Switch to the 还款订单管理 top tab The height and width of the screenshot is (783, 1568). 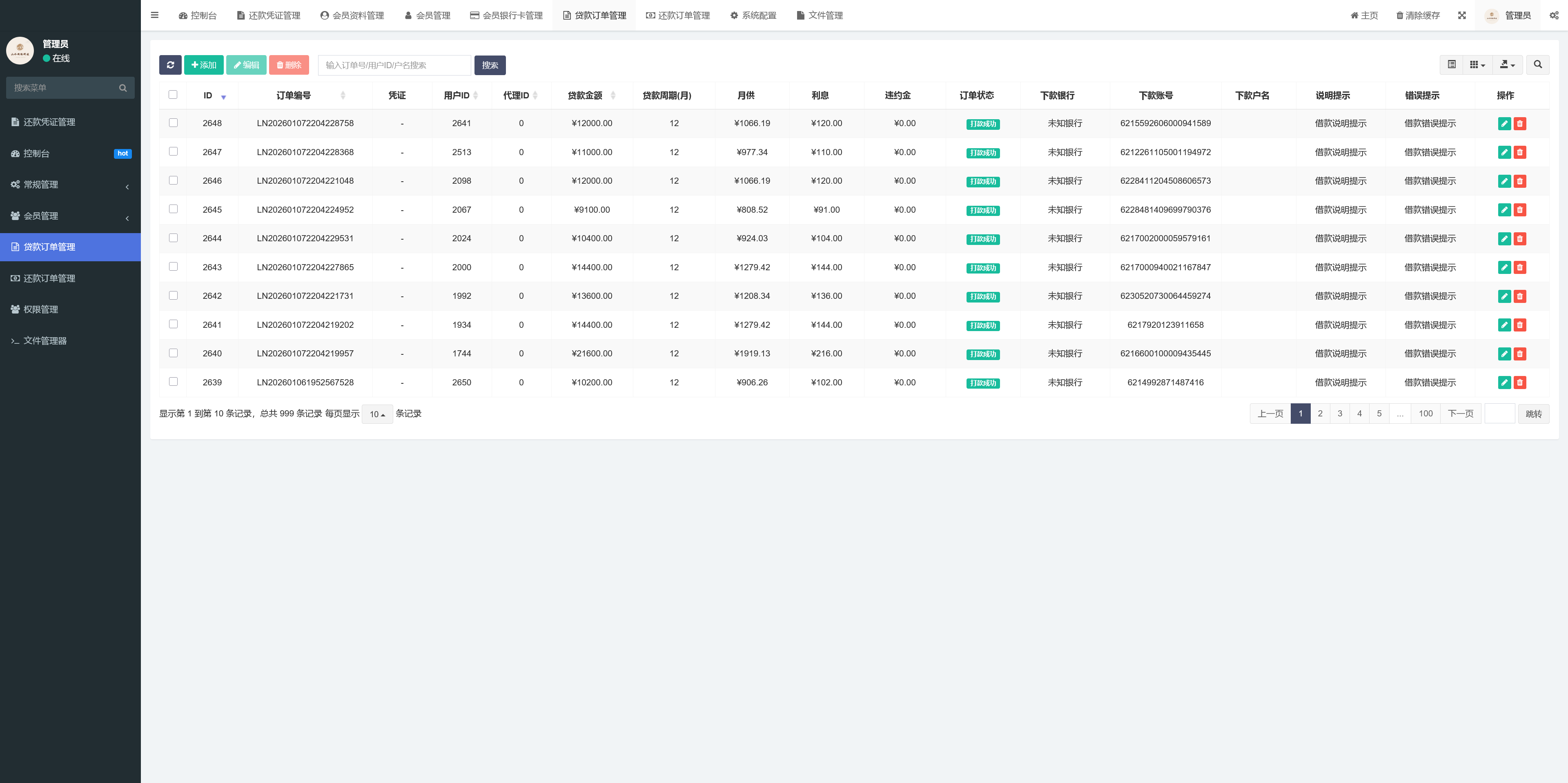point(677,15)
